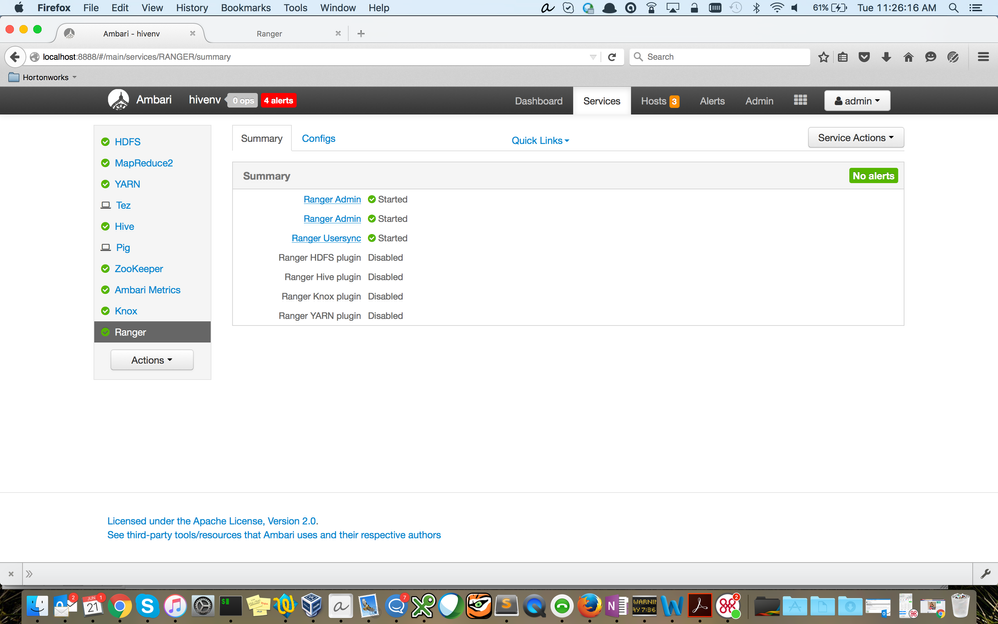This screenshot has height=624, width=998.
Task: Click the wrench icon in the bottom bar
Action: click(x=986, y=574)
